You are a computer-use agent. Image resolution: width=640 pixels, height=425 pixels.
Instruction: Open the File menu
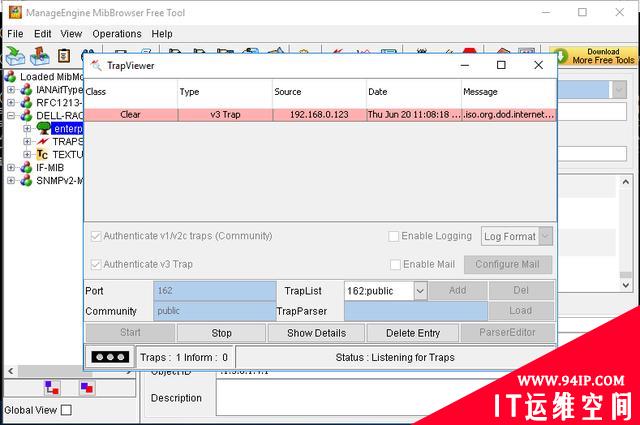(x=15, y=33)
